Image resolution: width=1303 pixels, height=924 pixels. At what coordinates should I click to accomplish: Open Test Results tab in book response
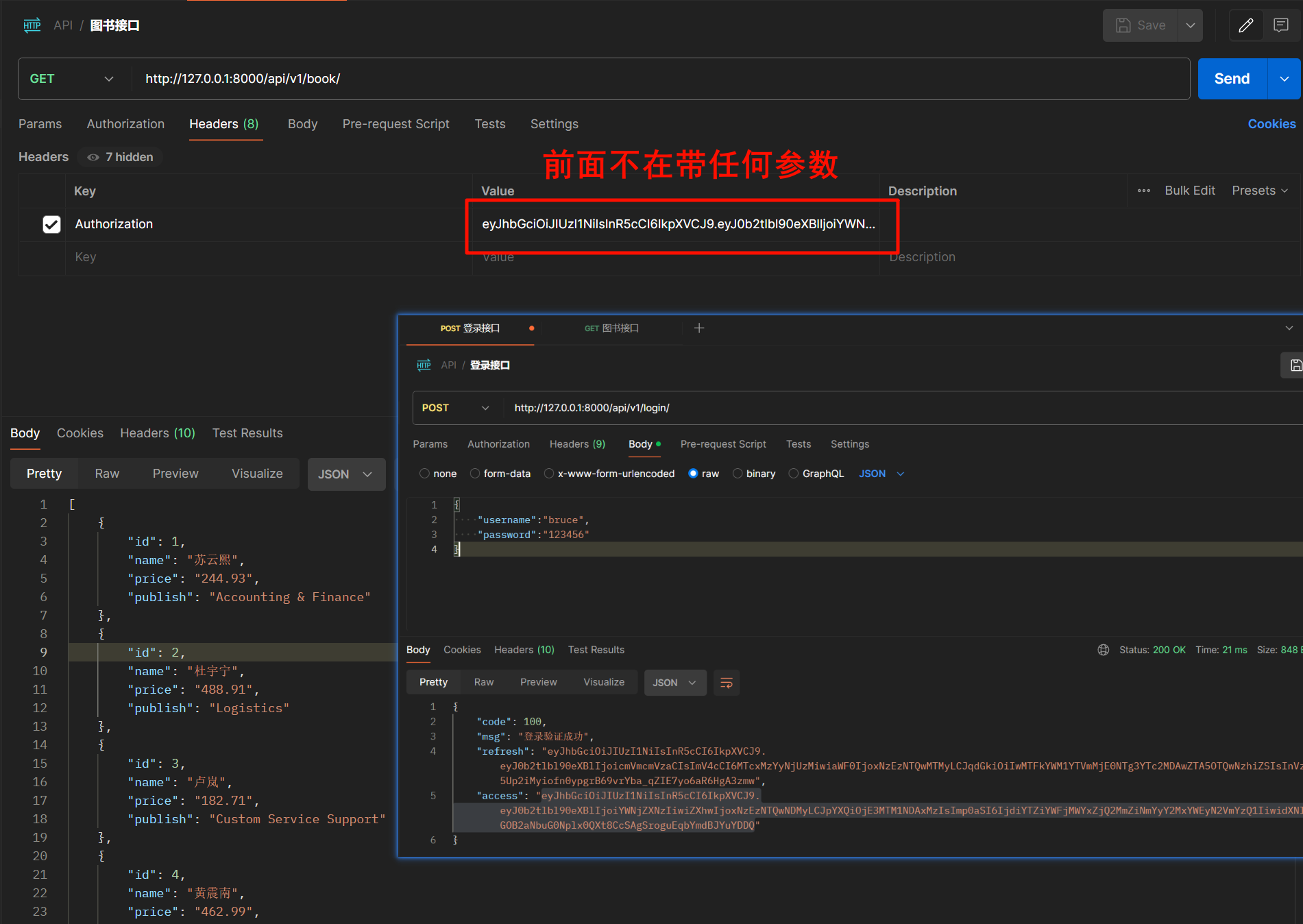tap(247, 433)
